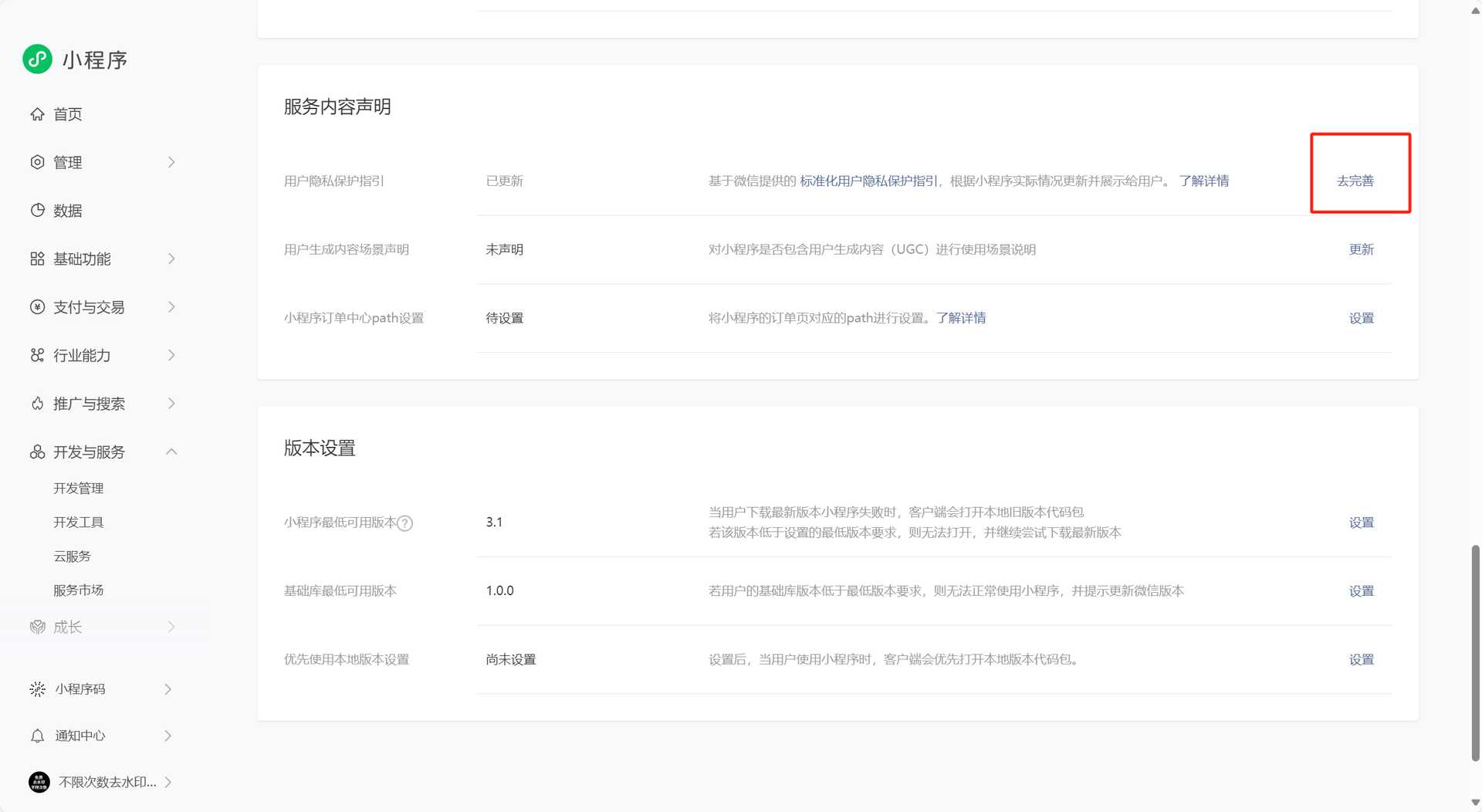Screen dimensions: 1482x812
Task: Click the 首页 home icon in sidebar
Action: pyautogui.click(x=37, y=114)
